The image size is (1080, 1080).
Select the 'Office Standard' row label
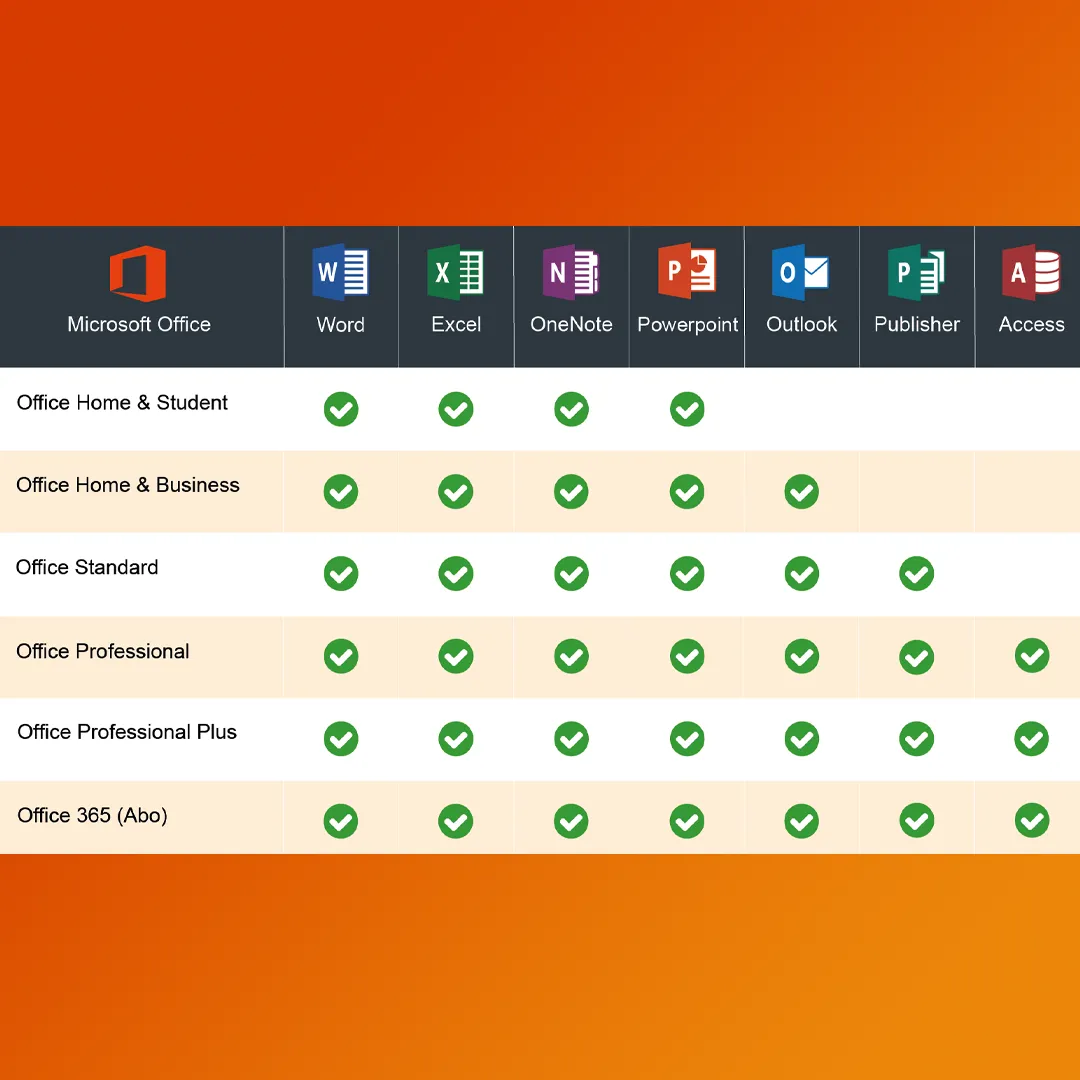(x=87, y=567)
